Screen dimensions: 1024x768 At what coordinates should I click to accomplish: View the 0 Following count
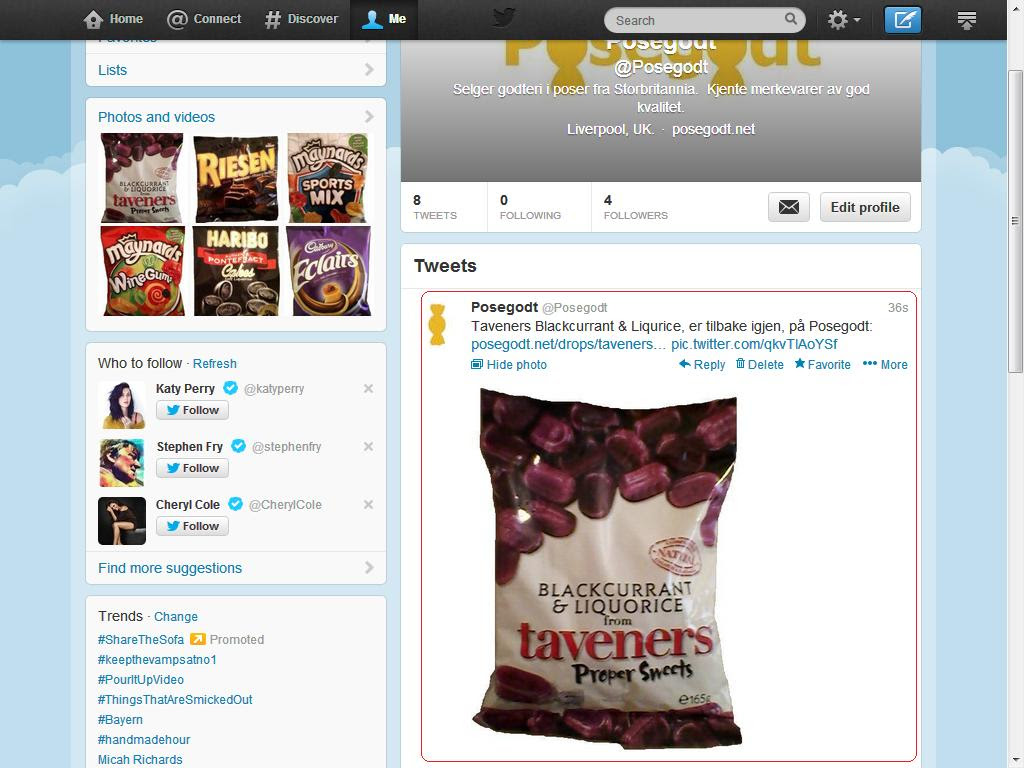point(530,207)
